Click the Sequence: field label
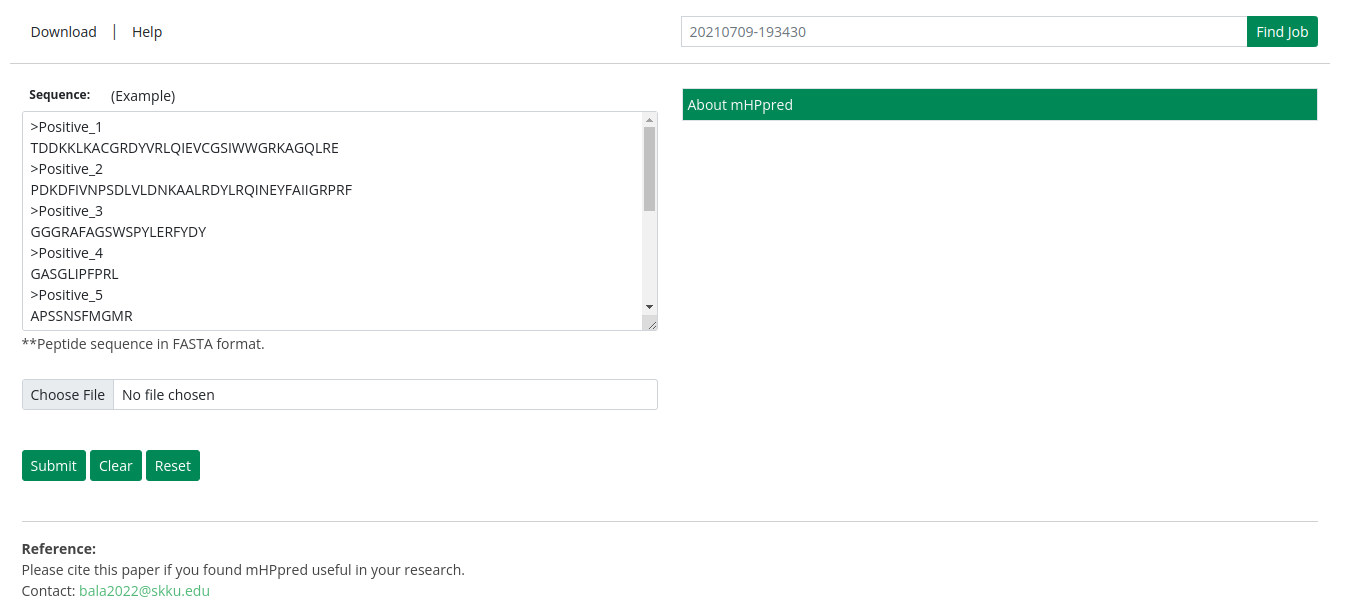Image resolution: width=1355 pixels, height=613 pixels. (59, 95)
